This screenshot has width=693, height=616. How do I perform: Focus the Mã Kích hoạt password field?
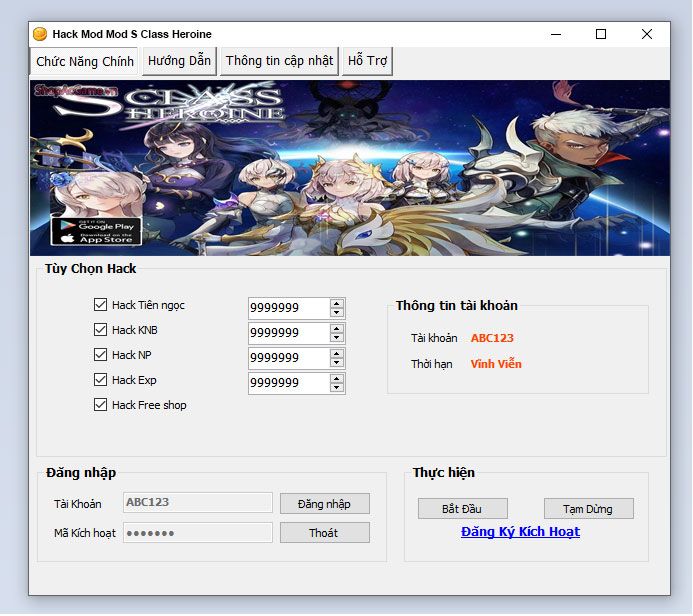click(198, 533)
